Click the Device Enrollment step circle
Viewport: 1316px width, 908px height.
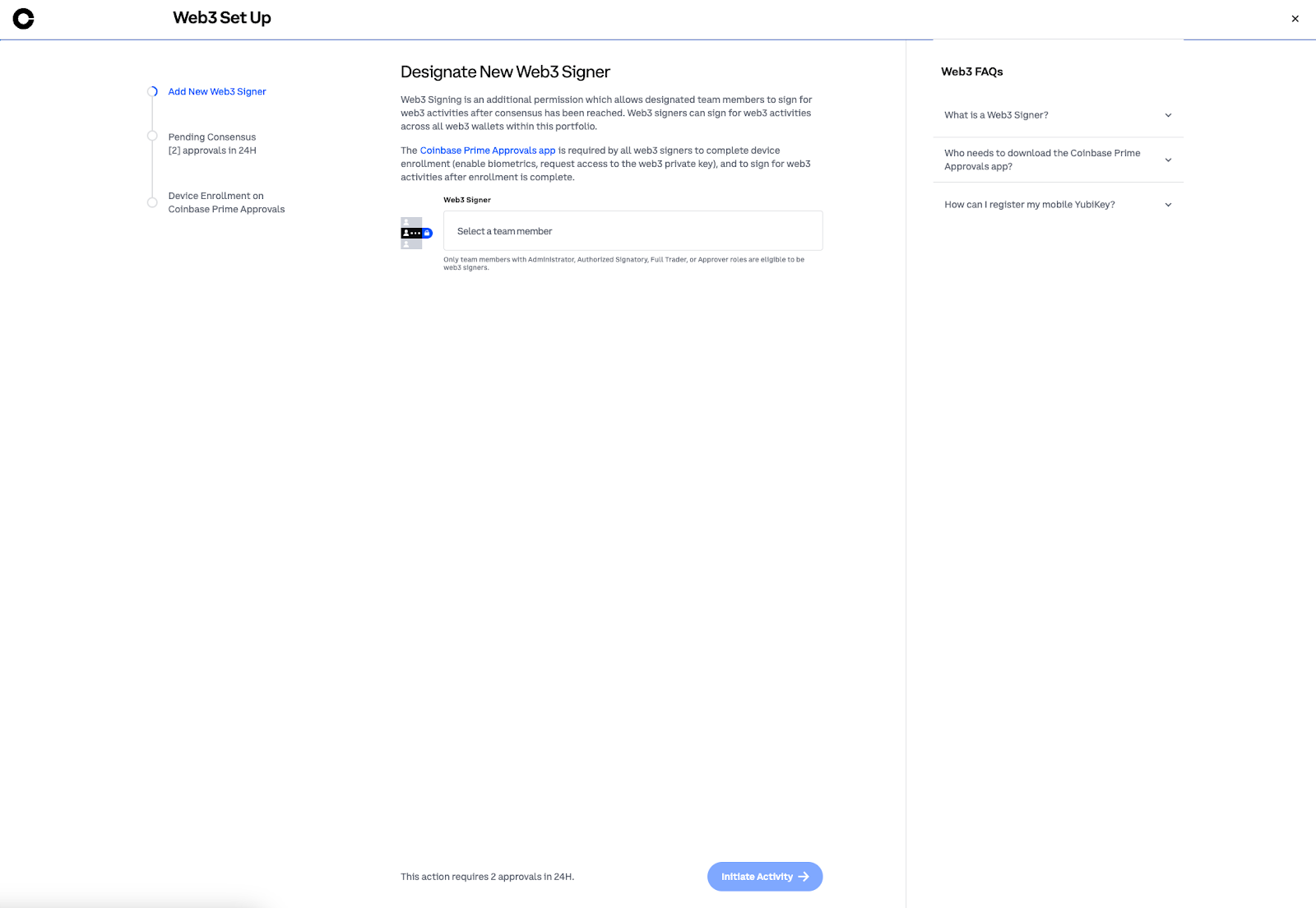[x=152, y=202]
